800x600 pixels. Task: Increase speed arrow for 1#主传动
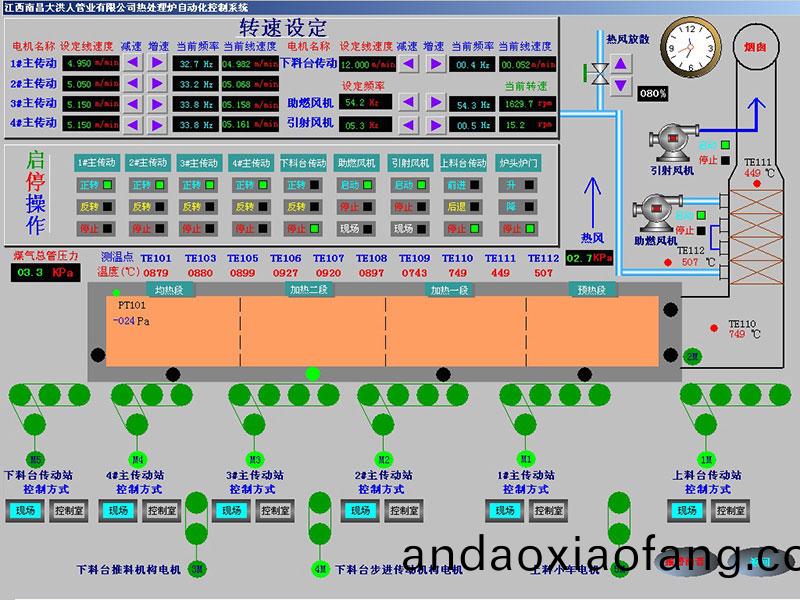pos(158,63)
